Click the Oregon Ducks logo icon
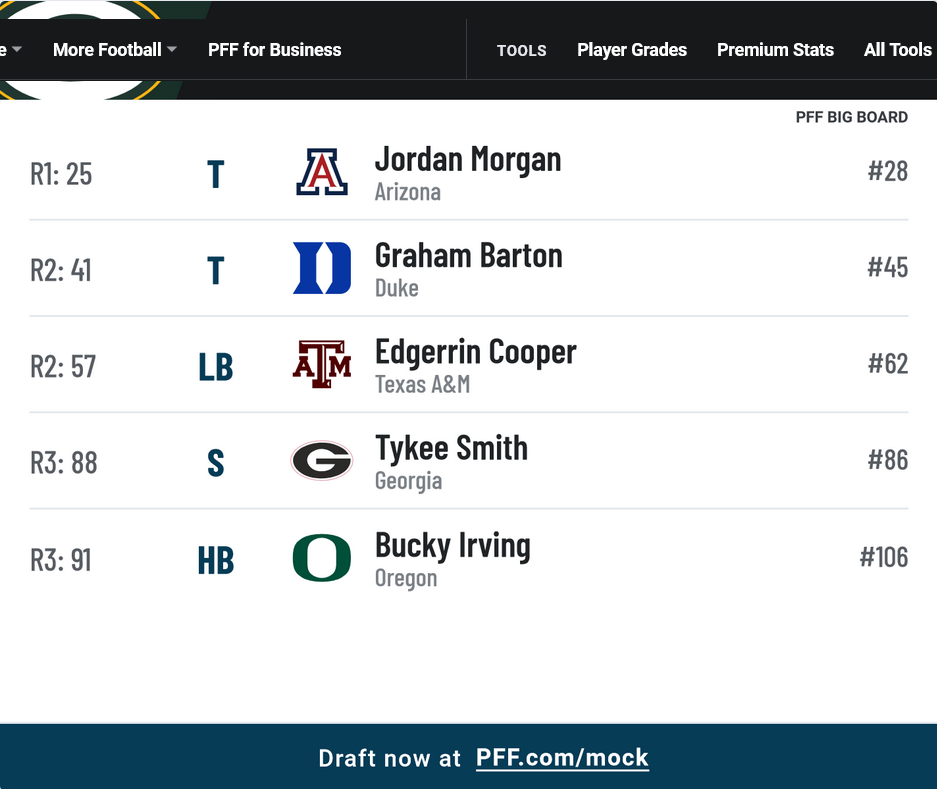The width and height of the screenshot is (937, 789). tap(322, 558)
